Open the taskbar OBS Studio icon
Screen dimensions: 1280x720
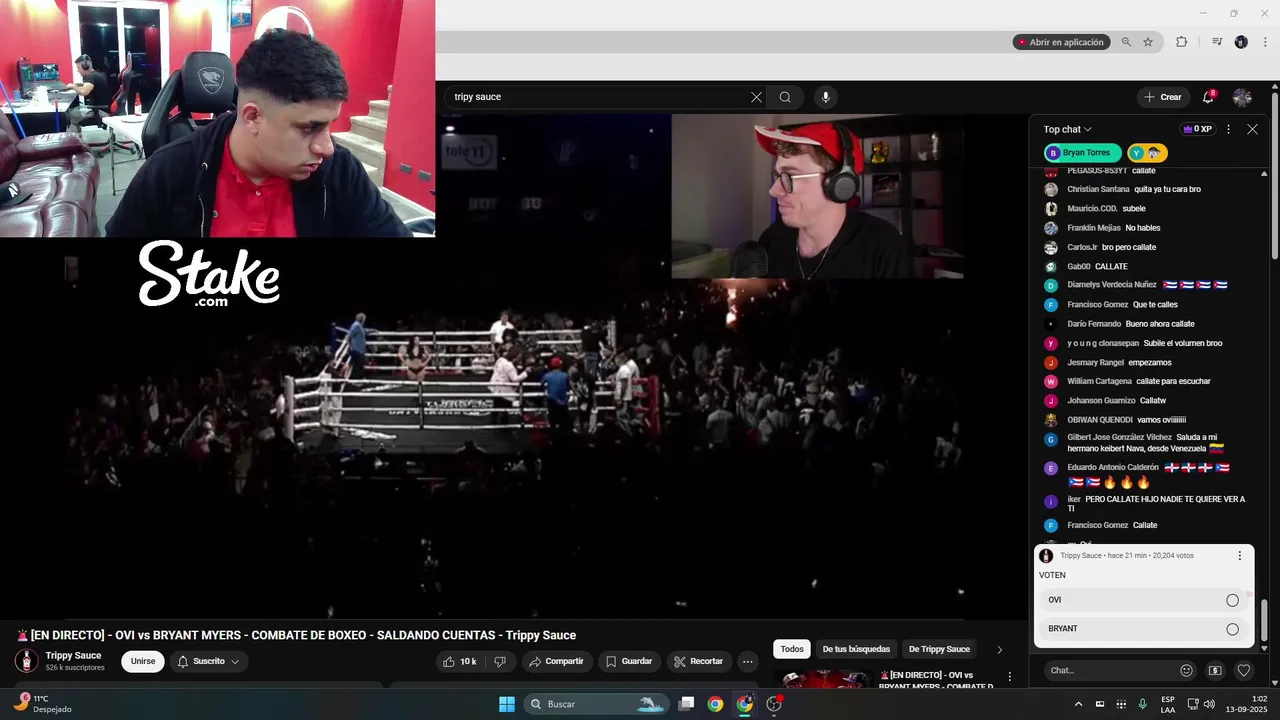pos(773,704)
